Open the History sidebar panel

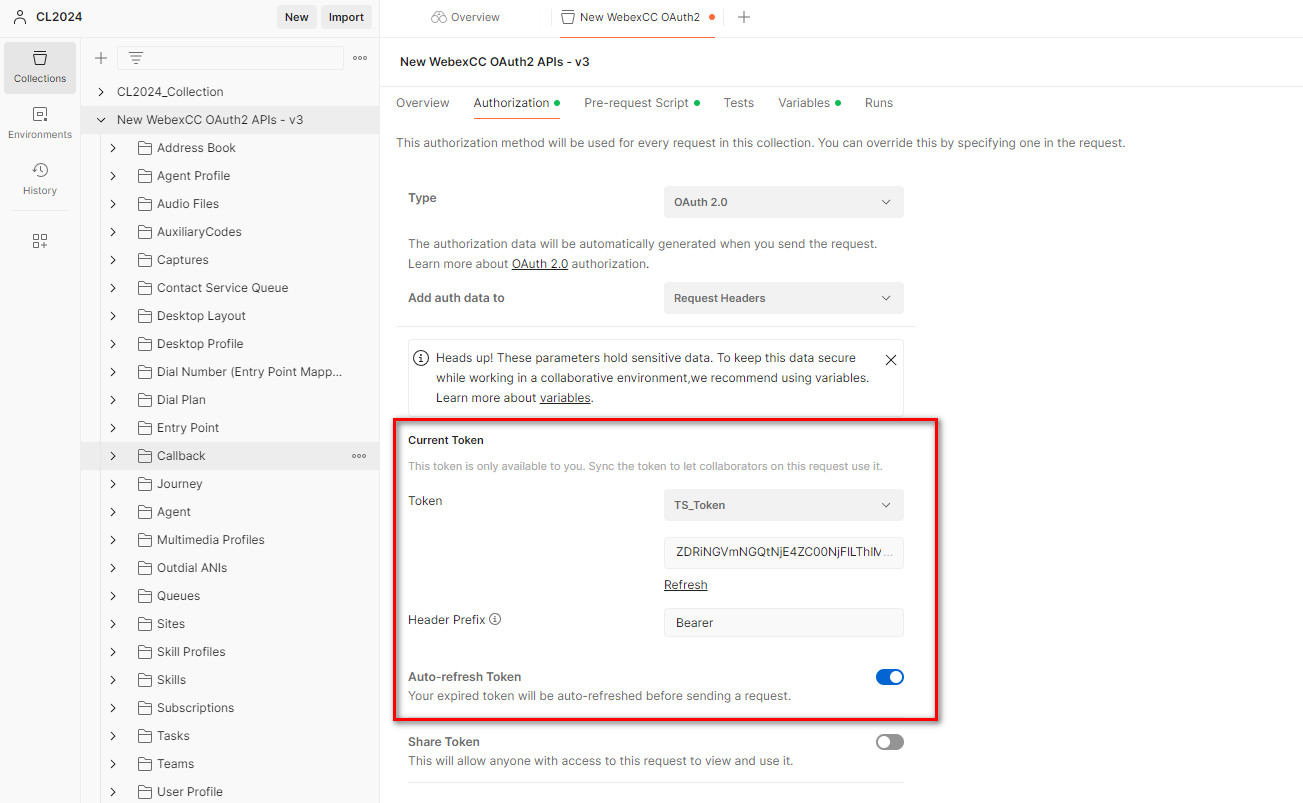pyautogui.click(x=40, y=179)
